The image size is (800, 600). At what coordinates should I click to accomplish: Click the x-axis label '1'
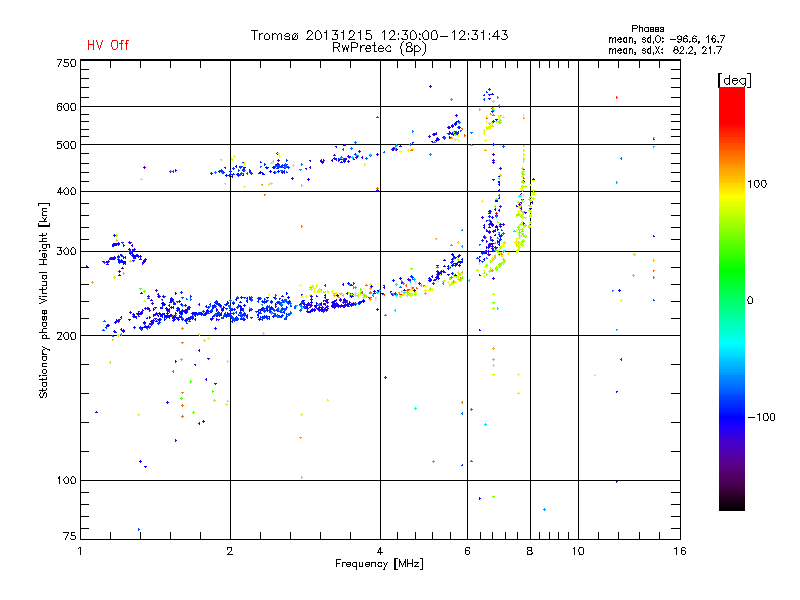pyautogui.click(x=80, y=551)
